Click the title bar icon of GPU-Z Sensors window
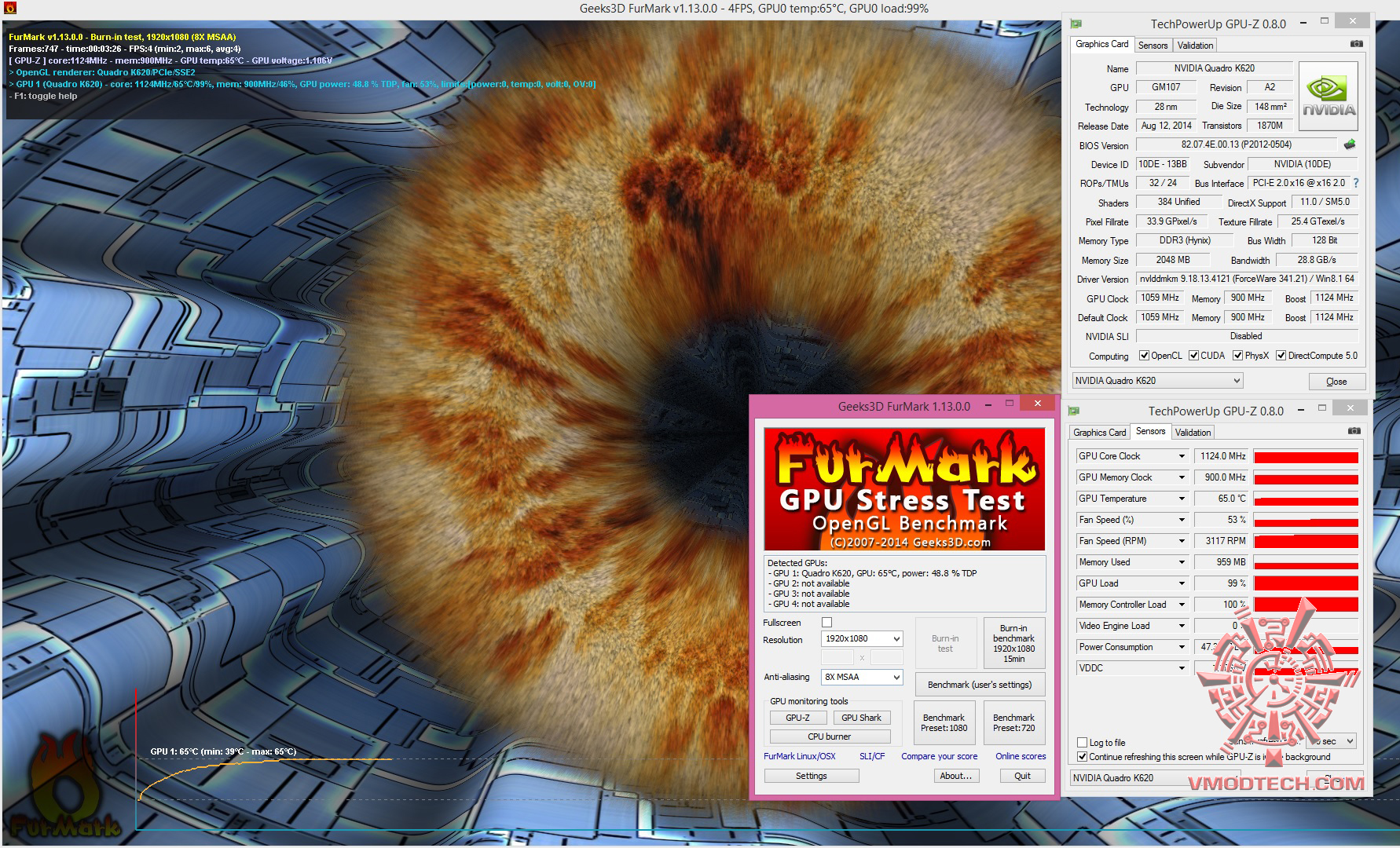This screenshot has width=1400, height=848. 1074,411
